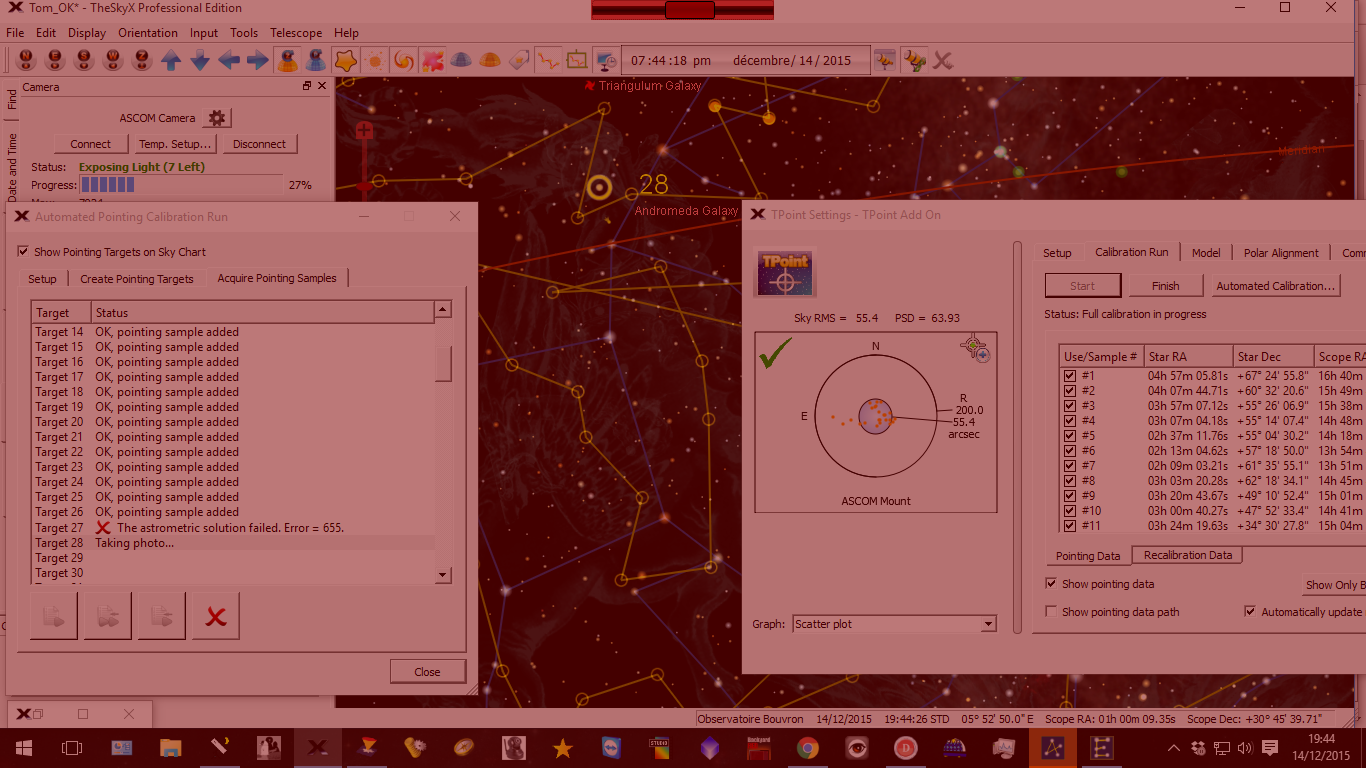The image size is (1366, 768).
Task: Open Chrome from the taskbar
Action: pyautogui.click(x=807, y=748)
